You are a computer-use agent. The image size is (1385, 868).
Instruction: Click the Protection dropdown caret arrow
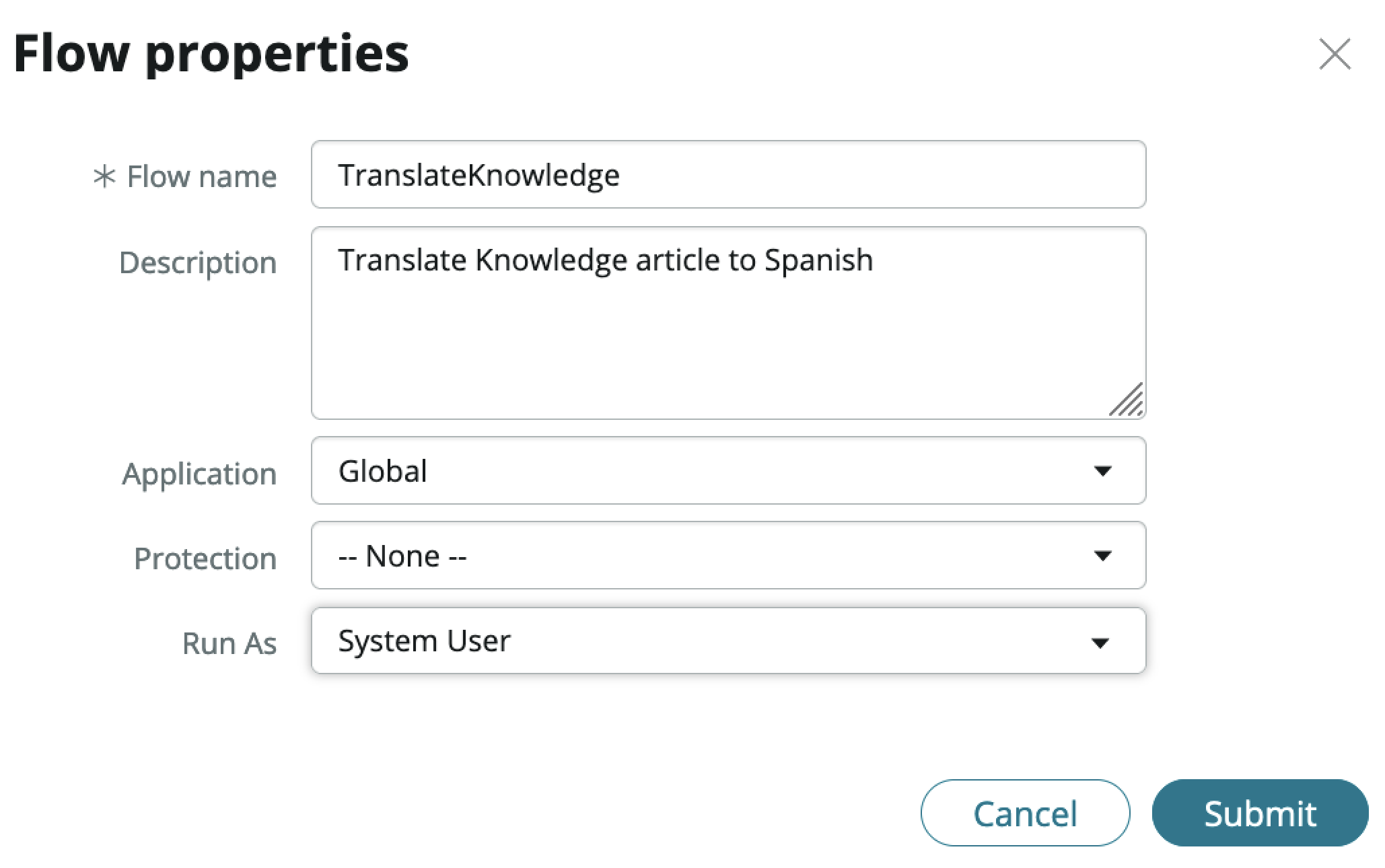coord(1102,556)
